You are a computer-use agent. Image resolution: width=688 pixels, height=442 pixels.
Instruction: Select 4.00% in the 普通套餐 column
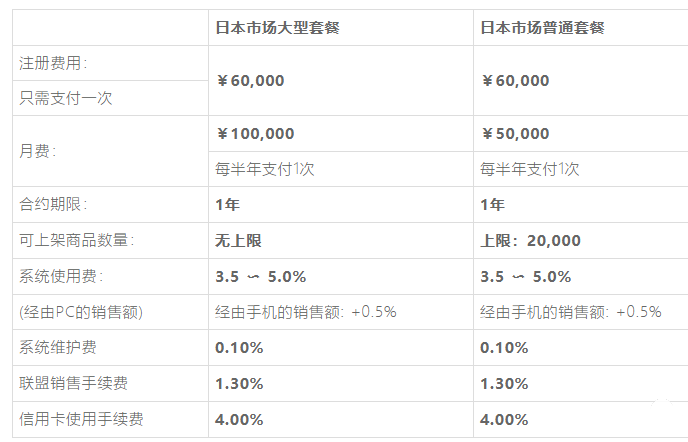tap(504, 419)
